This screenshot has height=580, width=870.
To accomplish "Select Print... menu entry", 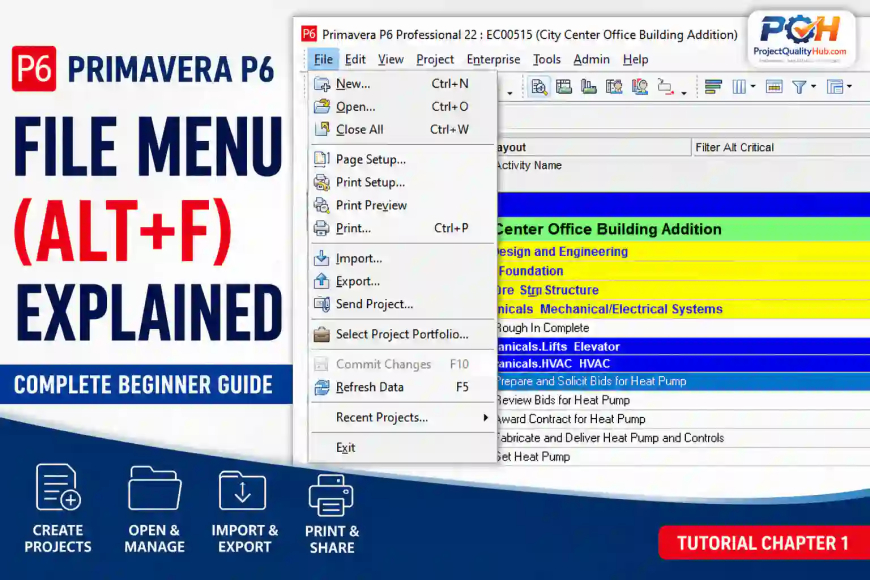I will [x=402, y=228].
